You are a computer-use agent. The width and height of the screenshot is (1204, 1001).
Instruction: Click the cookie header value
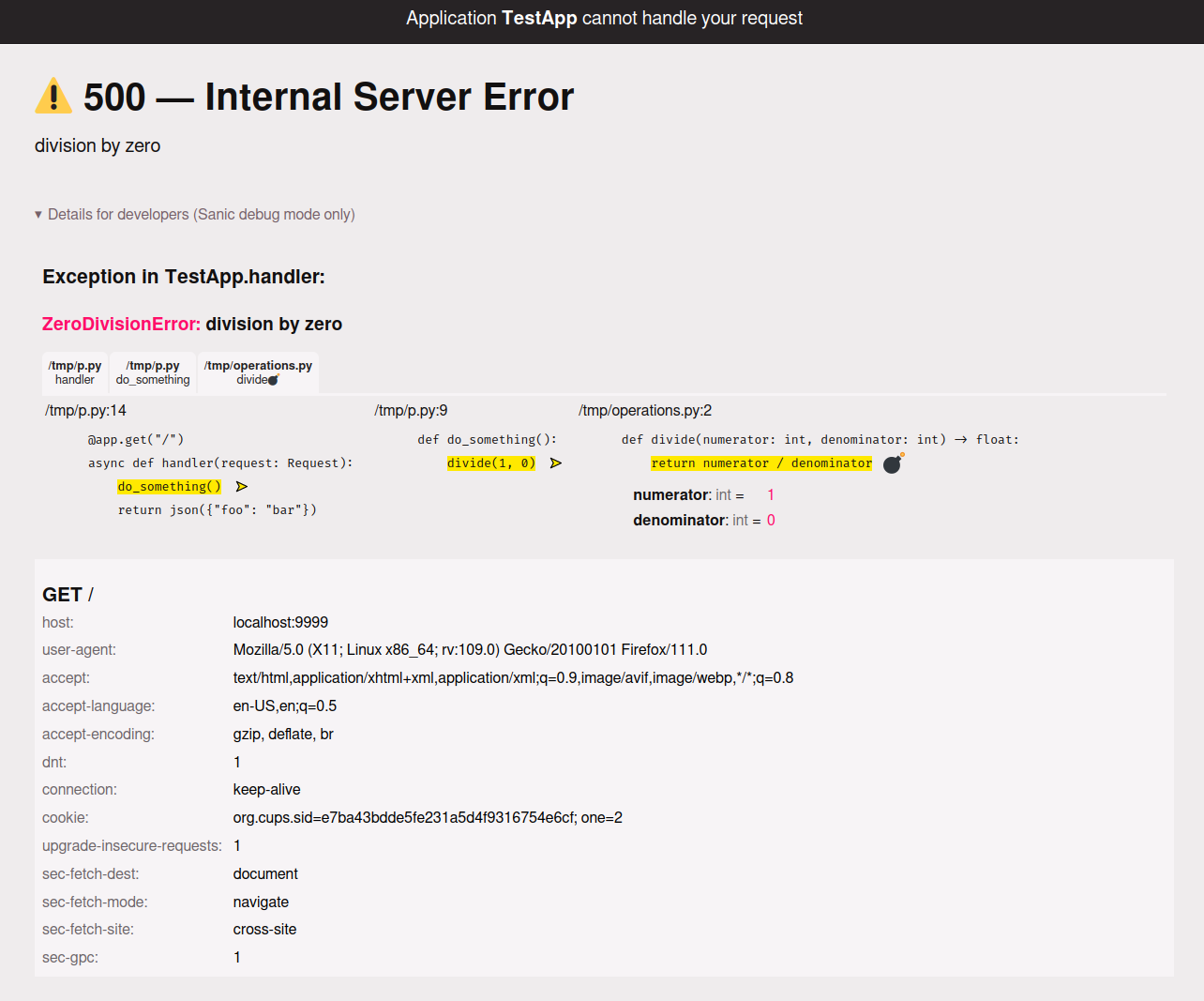click(x=428, y=818)
